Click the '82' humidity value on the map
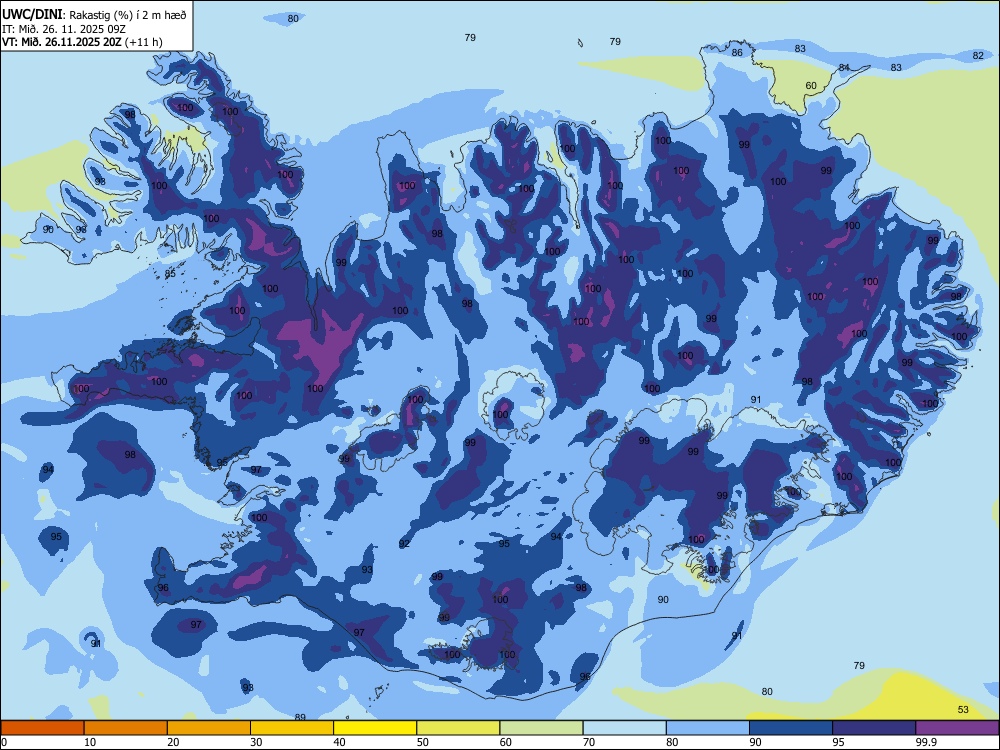1000x750 pixels. coord(978,55)
